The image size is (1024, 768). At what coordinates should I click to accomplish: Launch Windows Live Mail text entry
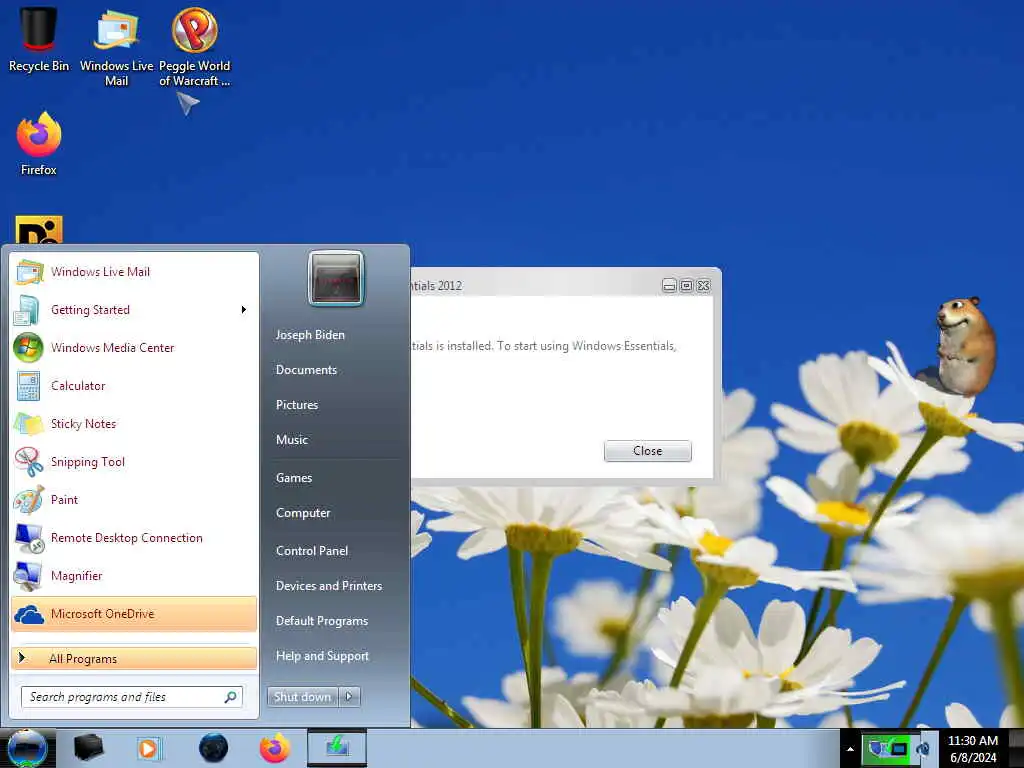point(101,272)
